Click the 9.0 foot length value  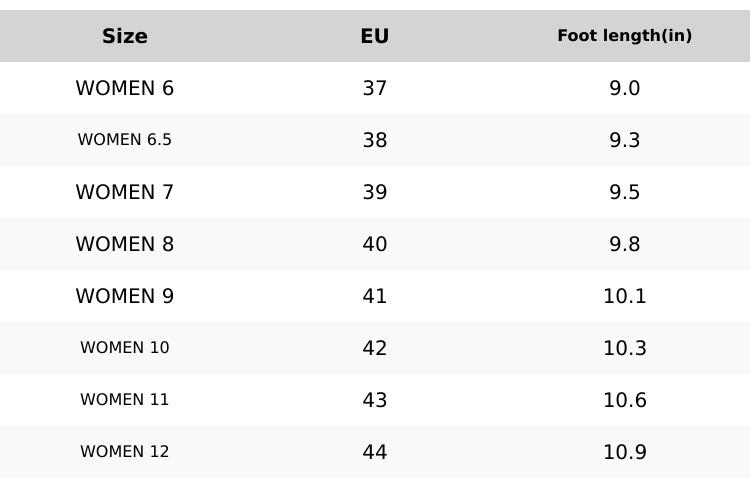[624, 88]
